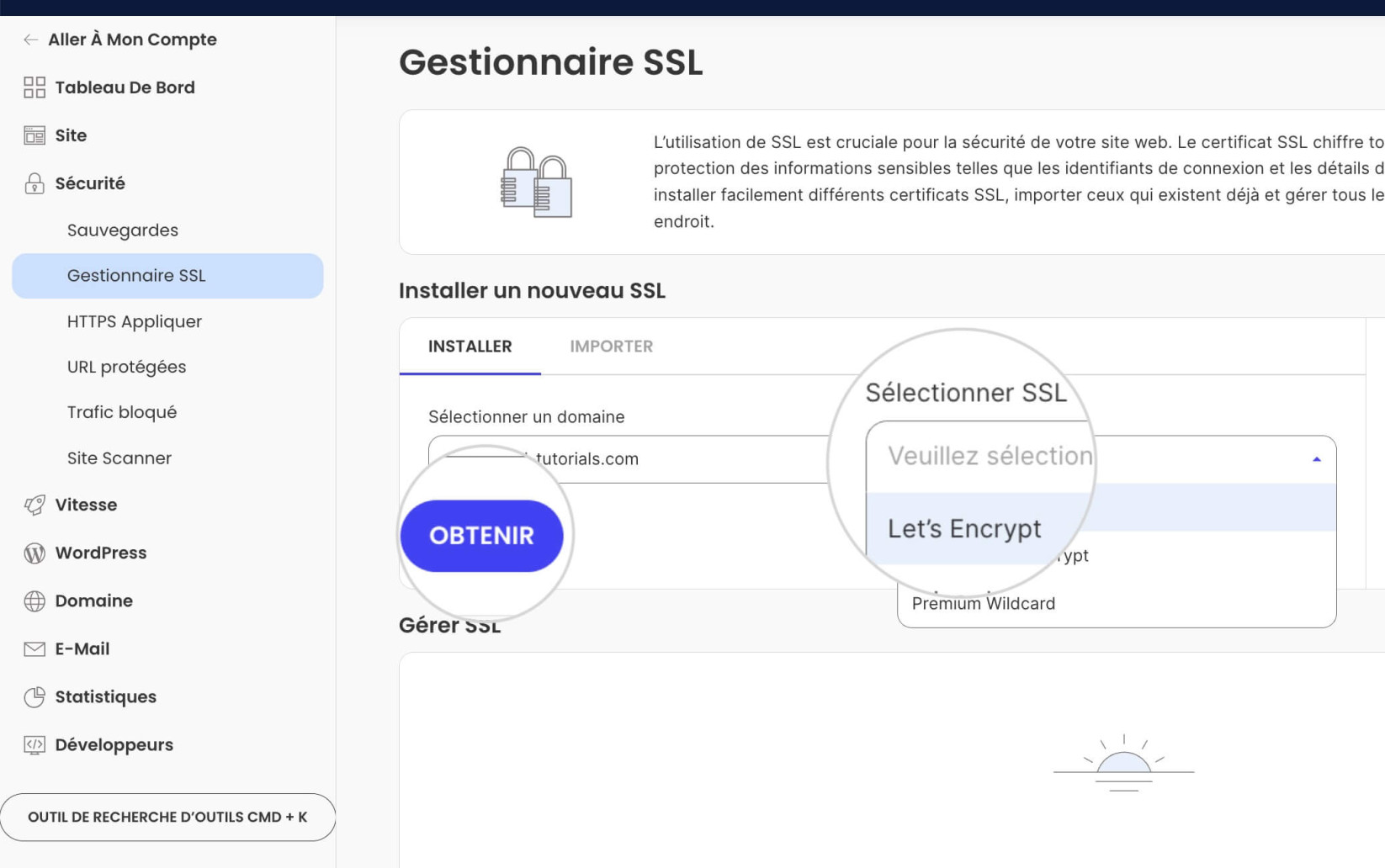
Task: Open Site Scanner page
Action: [119, 458]
